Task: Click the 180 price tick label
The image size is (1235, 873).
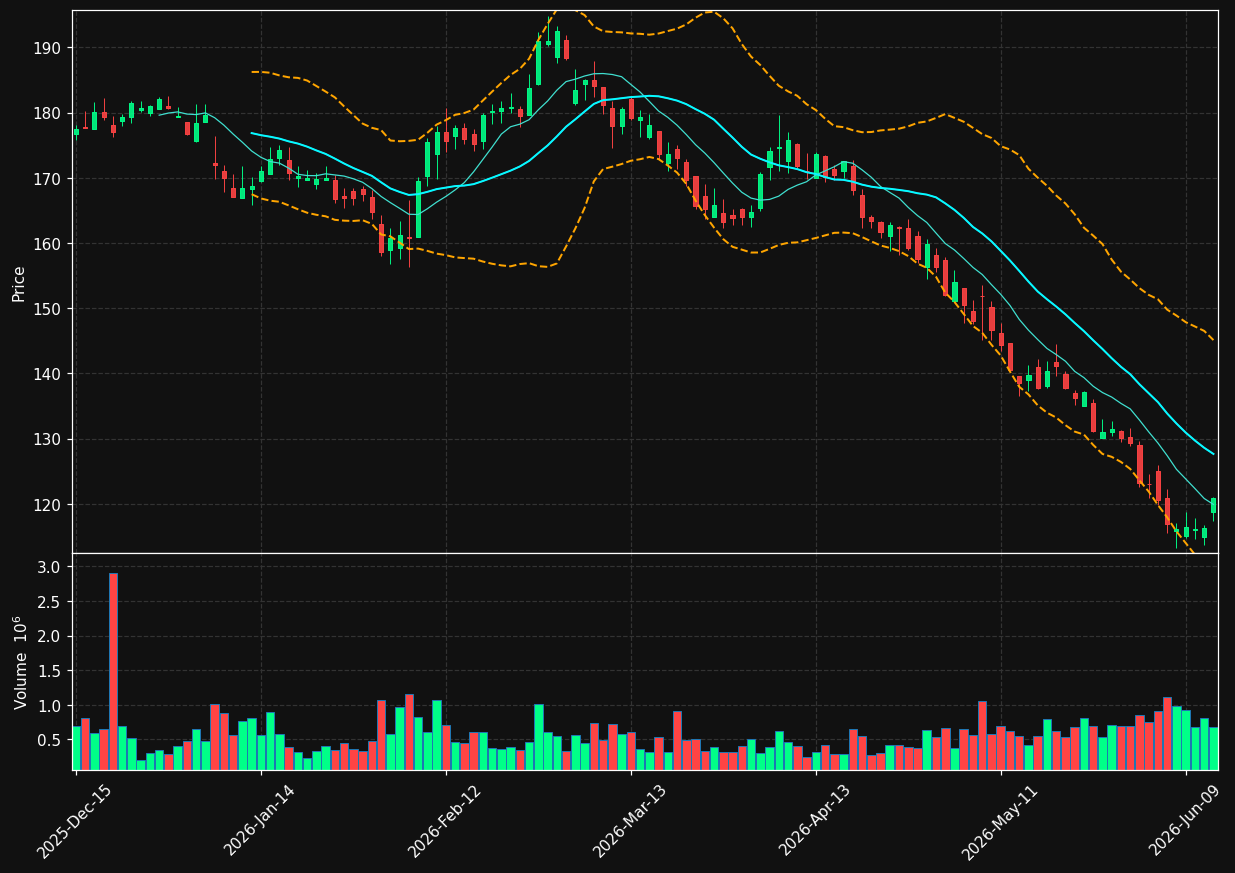Action: pos(48,113)
